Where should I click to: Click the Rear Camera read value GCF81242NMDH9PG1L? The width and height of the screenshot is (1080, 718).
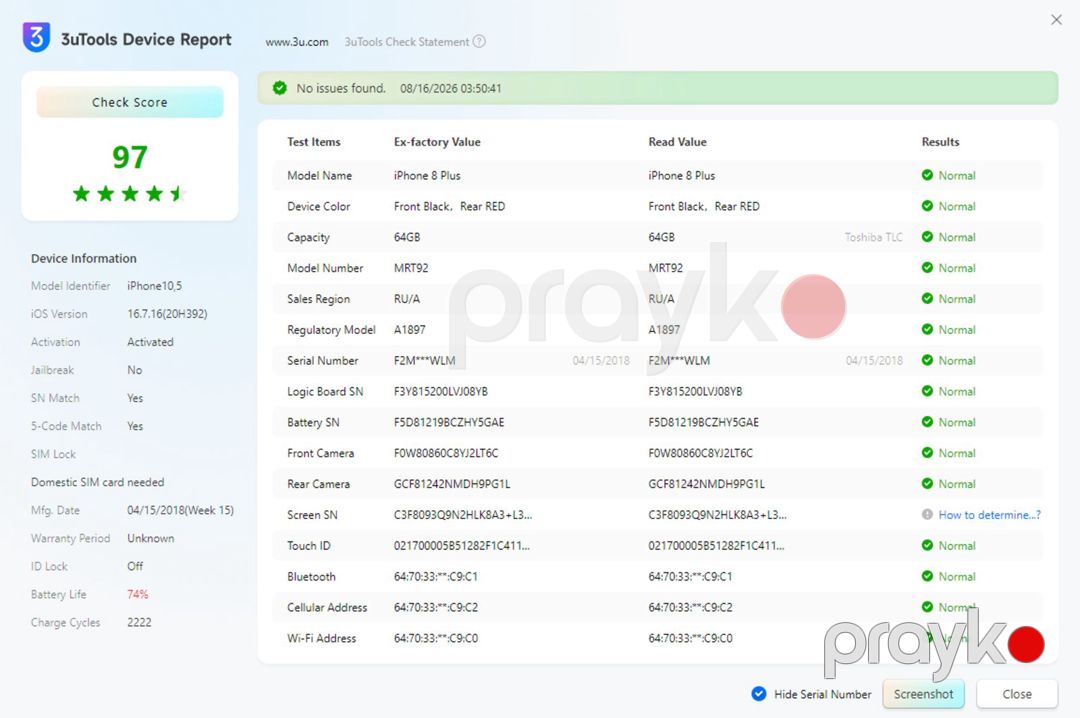[x=706, y=484]
